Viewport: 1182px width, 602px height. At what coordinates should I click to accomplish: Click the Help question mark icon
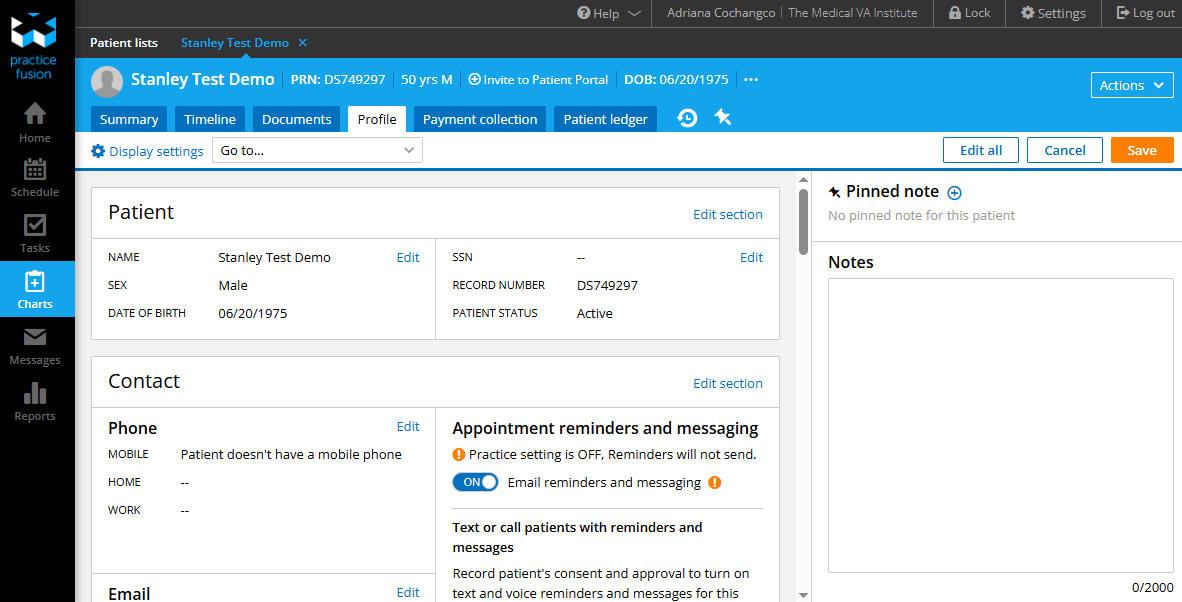coord(583,13)
